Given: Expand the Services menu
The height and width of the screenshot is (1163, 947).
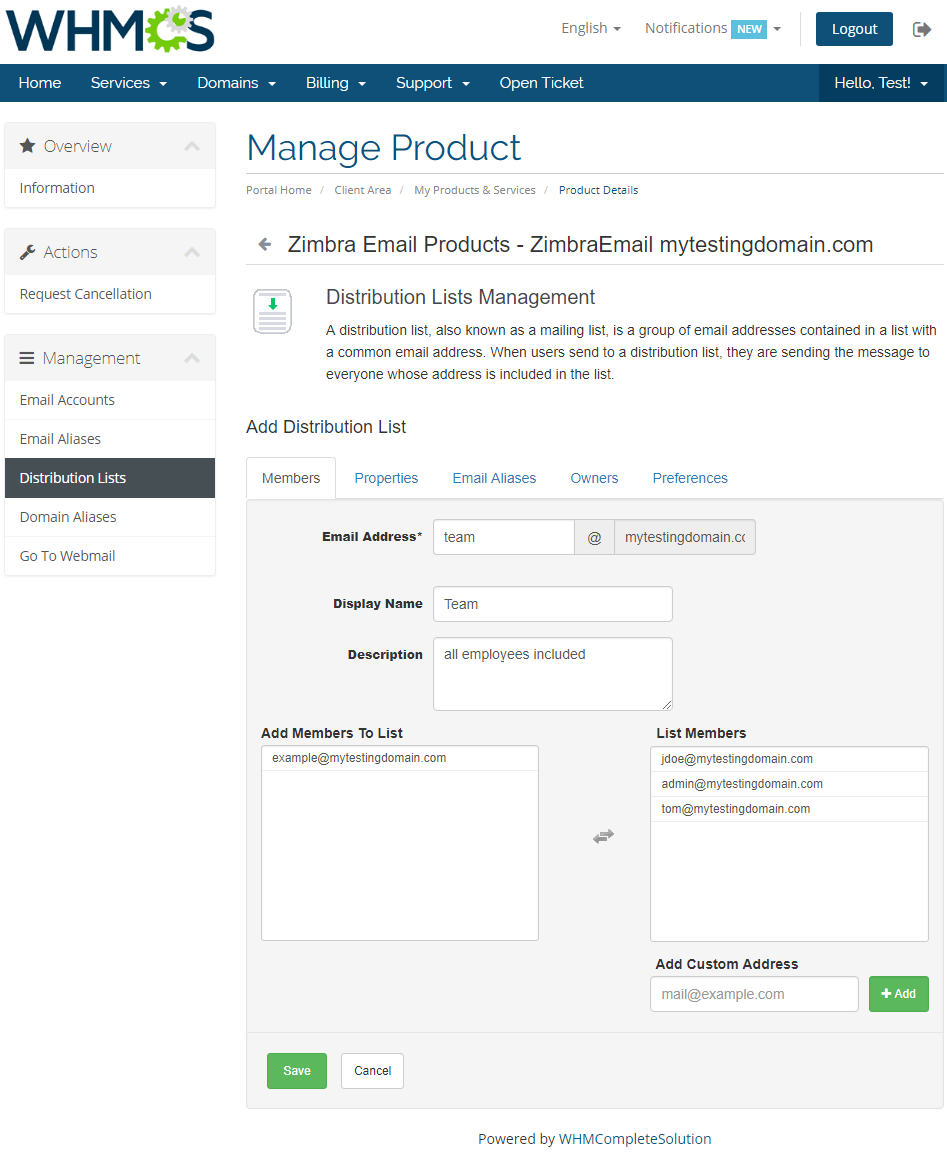Looking at the screenshot, I should click(x=128, y=83).
